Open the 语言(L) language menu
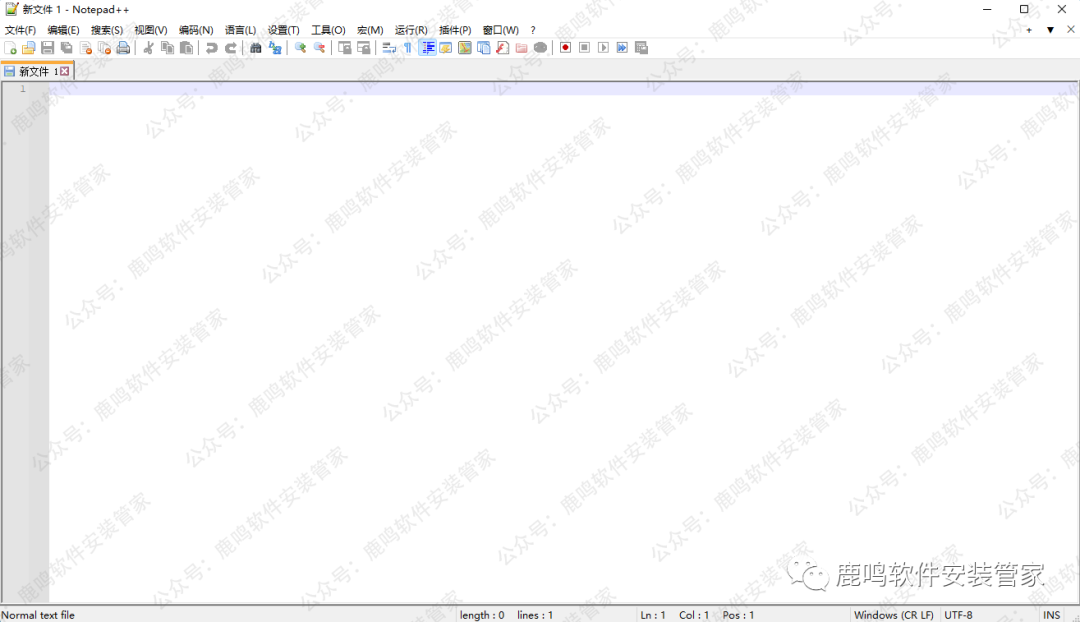1080x622 pixels. click(240, 30)
